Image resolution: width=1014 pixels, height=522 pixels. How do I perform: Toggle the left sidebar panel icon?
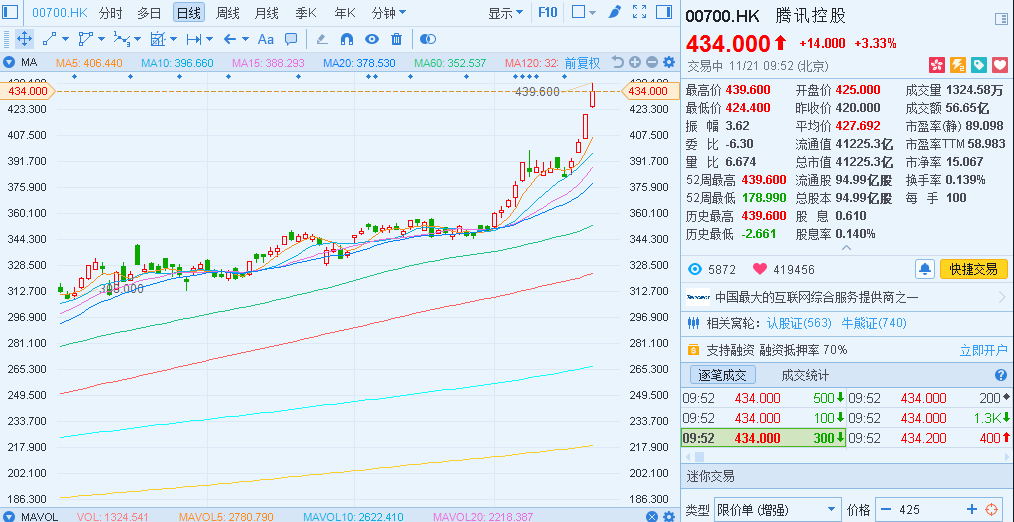tap(11, 12)
